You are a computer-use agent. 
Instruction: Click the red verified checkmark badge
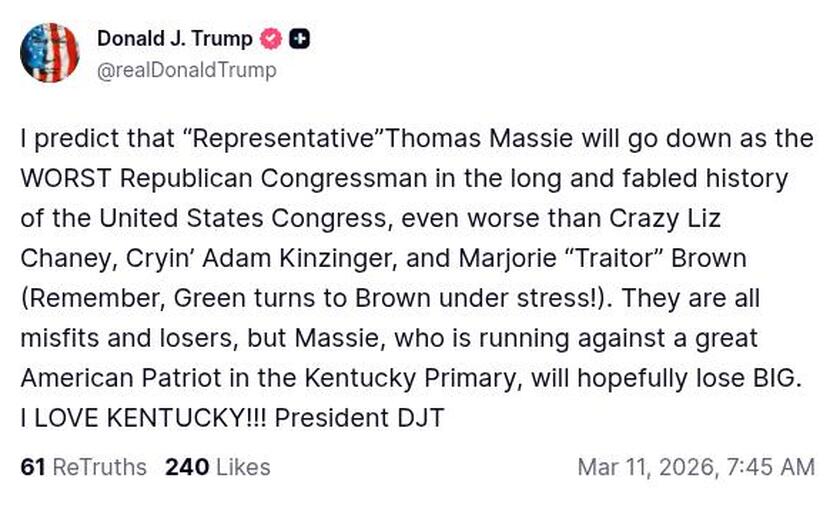(x=270, y=40)
